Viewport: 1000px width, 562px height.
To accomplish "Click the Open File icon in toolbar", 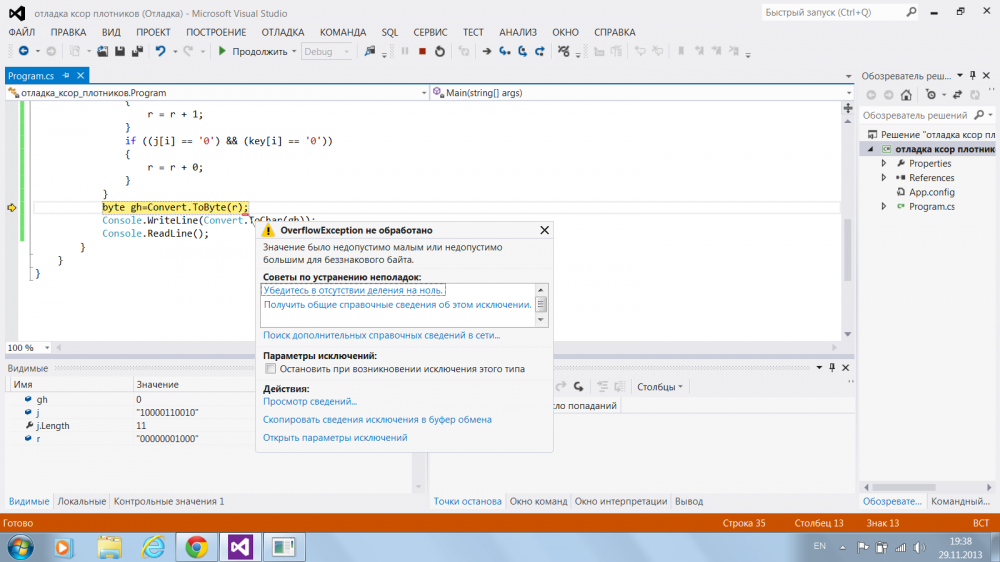I will tap(102, 51).
